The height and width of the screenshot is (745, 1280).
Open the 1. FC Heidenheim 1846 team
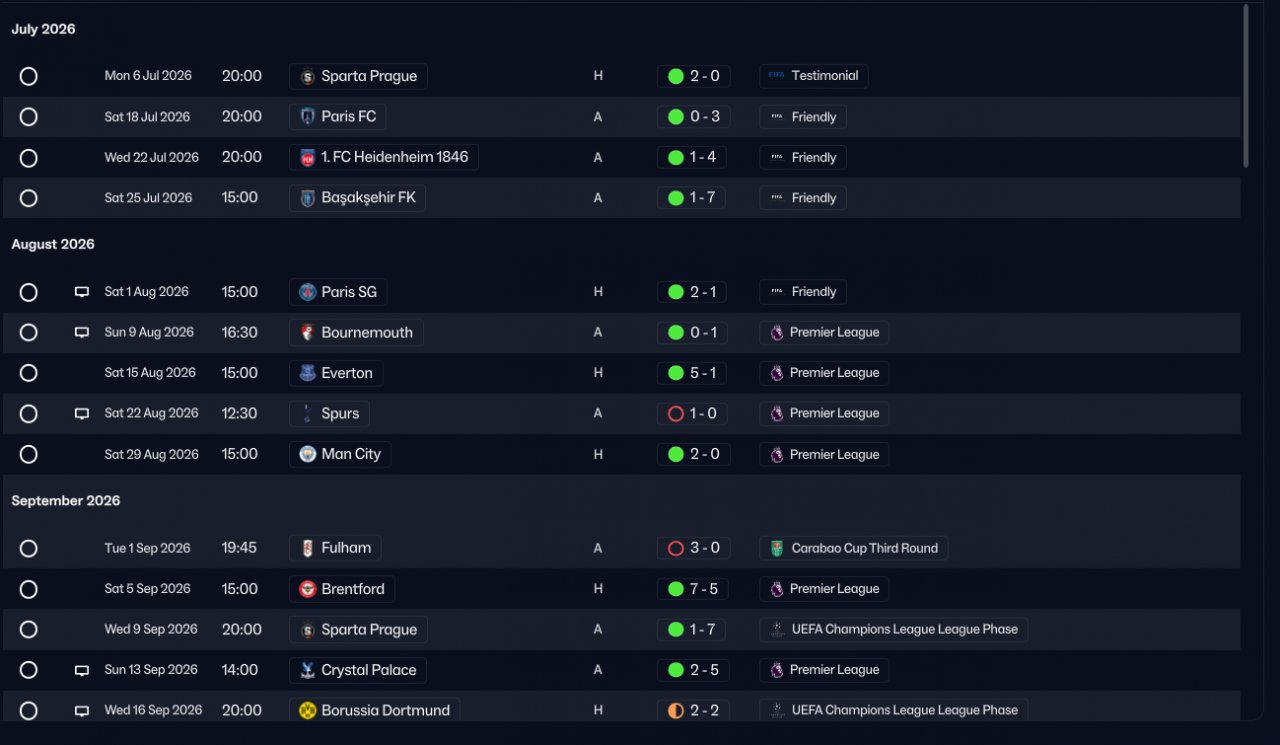(384, 157)
